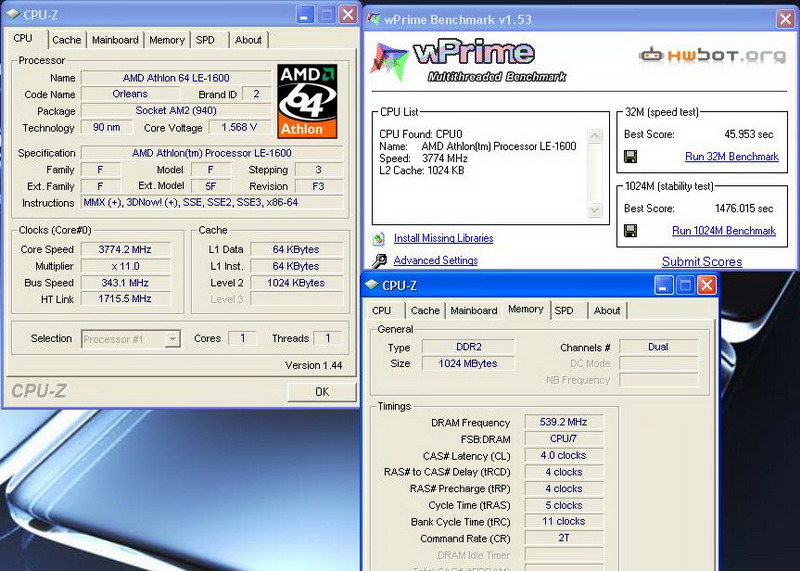Close the top CPU-Z window
The height and width of the screenshot is (571, 800).
(x=348, y=15)
